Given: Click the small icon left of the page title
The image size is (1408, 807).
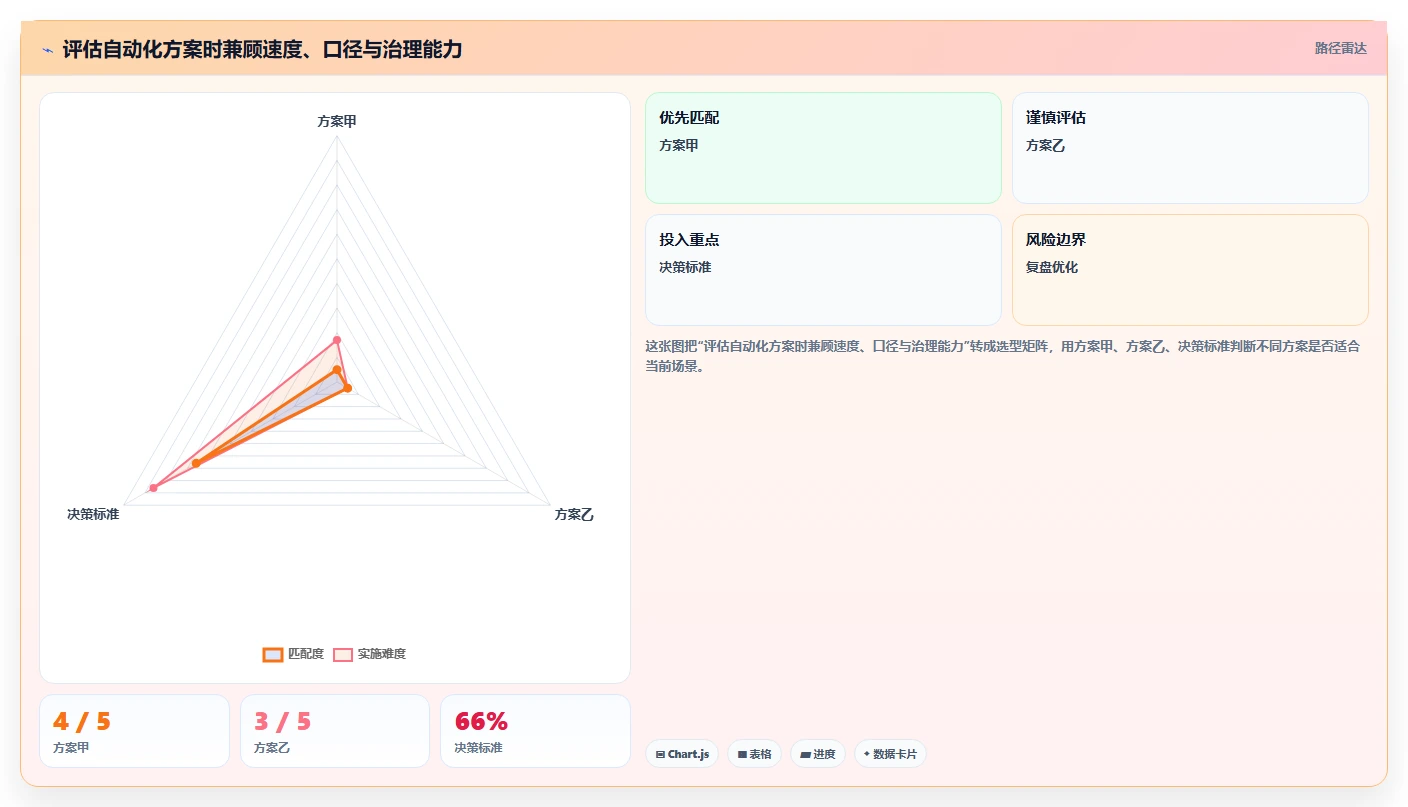Looking at the screenshot, I should point(47,50).
